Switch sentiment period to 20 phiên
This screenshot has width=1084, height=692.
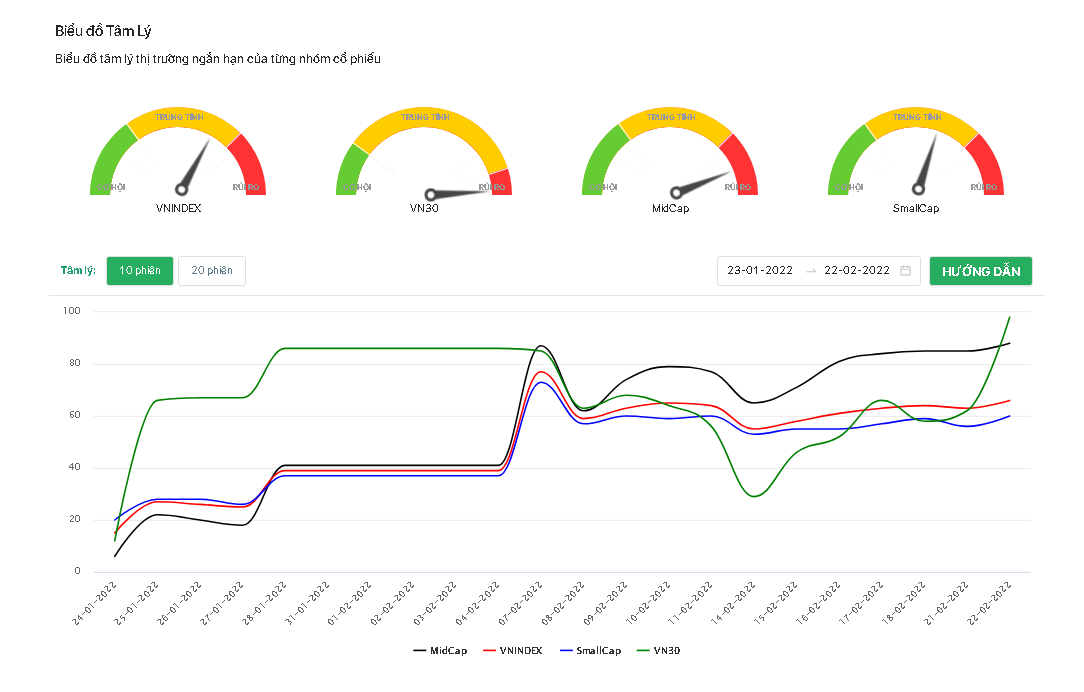212,271
